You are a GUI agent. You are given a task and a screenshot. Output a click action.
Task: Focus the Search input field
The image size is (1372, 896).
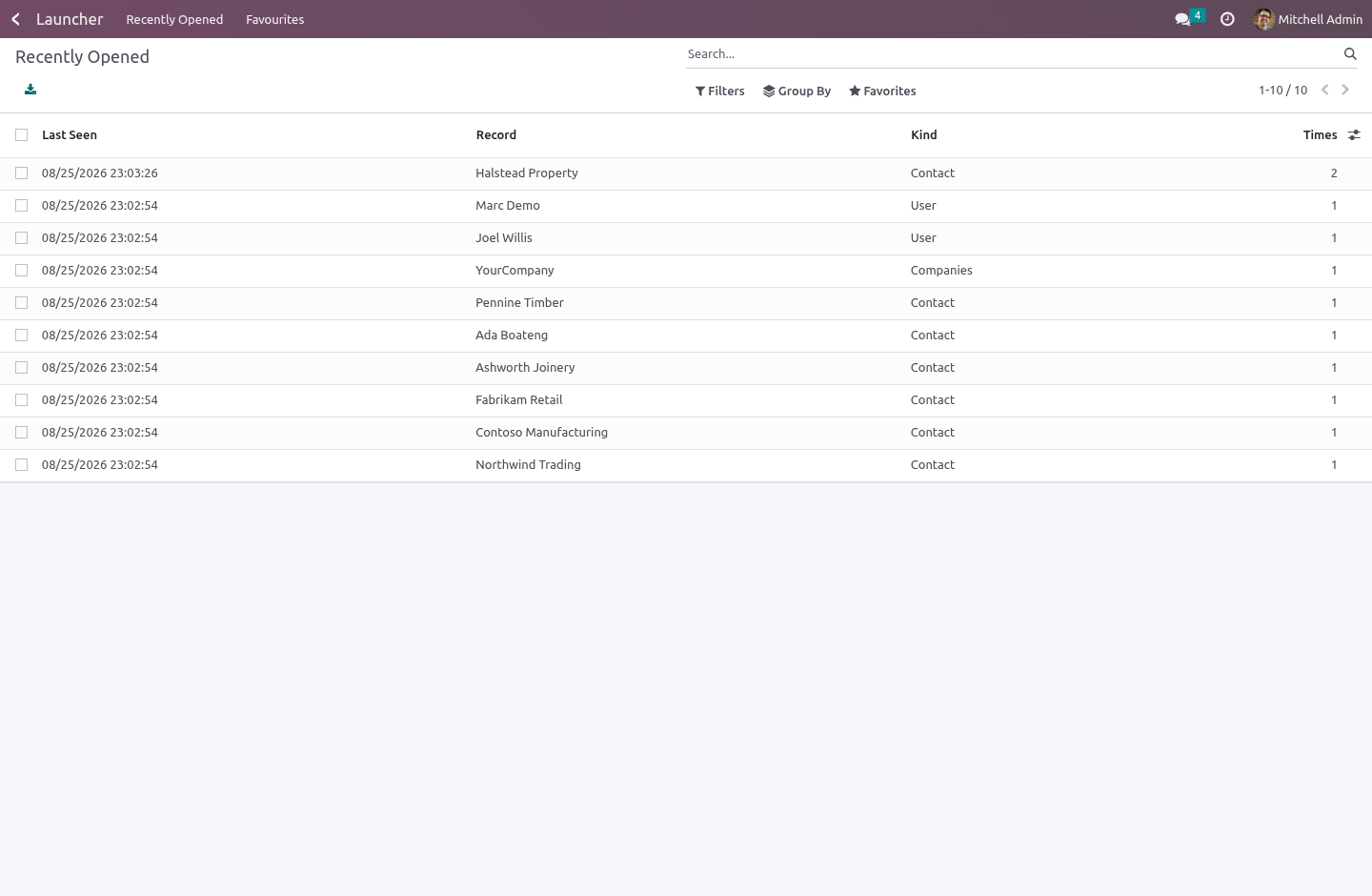[x=1012, y=54]
